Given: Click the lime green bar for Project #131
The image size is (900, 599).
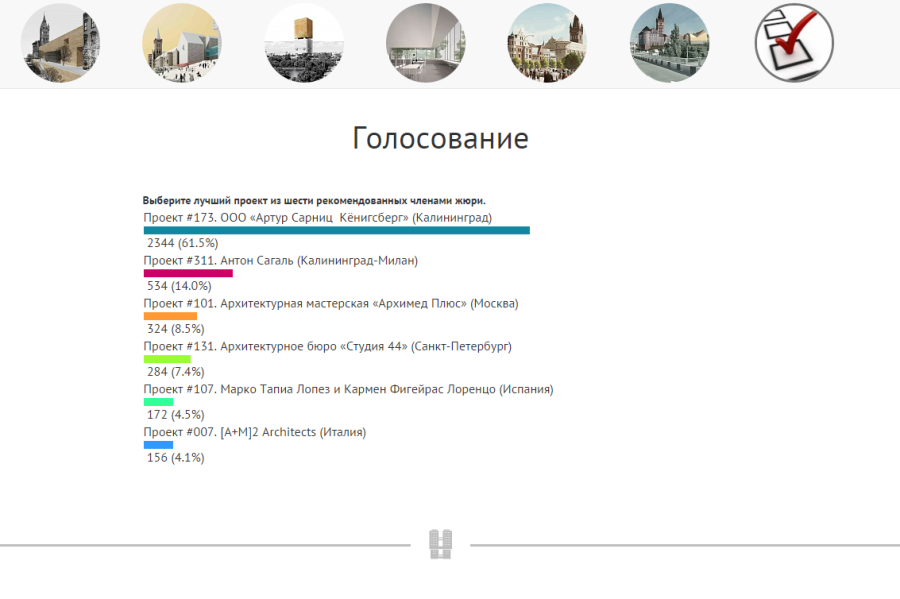Looking at the screenshot, I should tap(167, 359).
